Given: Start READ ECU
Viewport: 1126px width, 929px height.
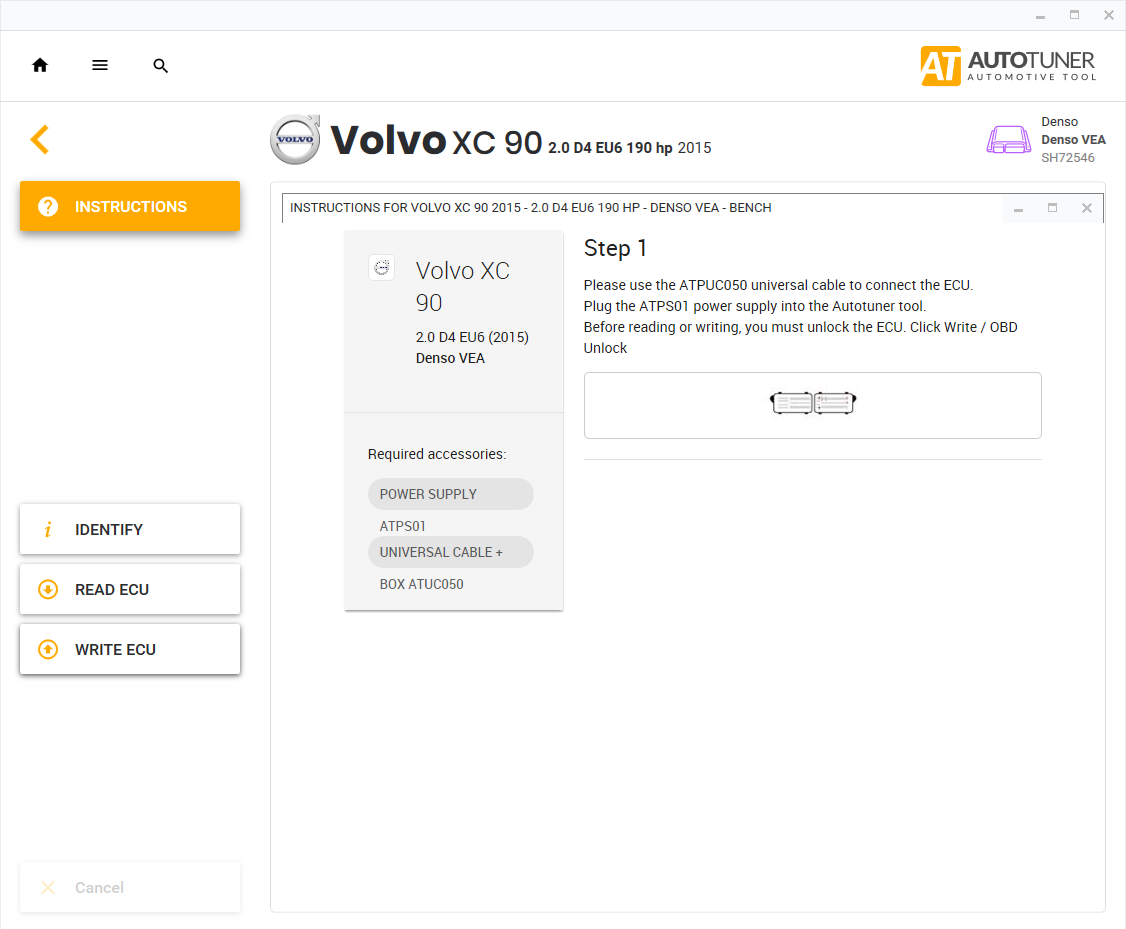Looking at the screenshot, I should click(x=130, y=589).
